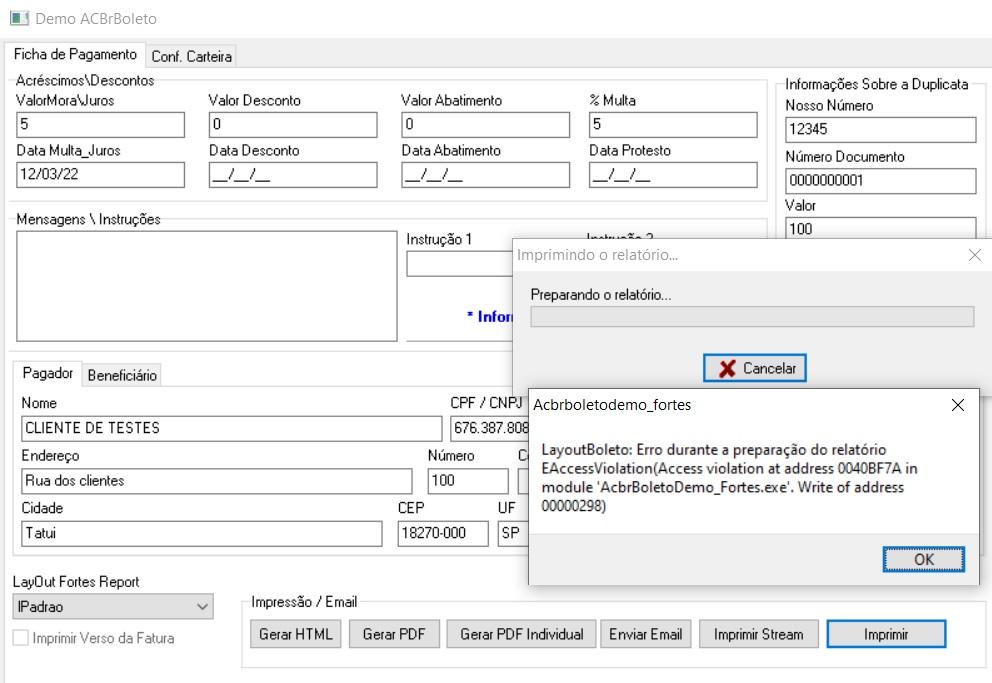The width and height of the screenshot is (992, 683).
Task: Click the Valor Abatimento input field
Action: click(485, 125)
